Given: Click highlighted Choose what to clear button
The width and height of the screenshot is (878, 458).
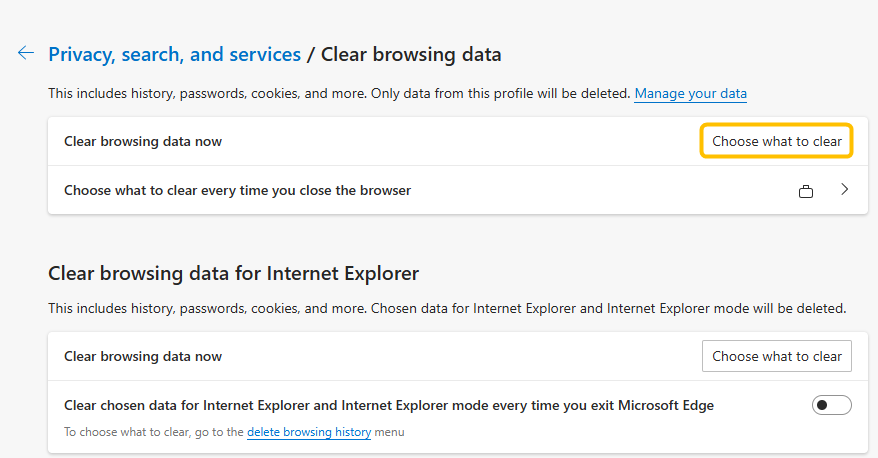Looking at the screenshot, I should [x=777, y=141].
